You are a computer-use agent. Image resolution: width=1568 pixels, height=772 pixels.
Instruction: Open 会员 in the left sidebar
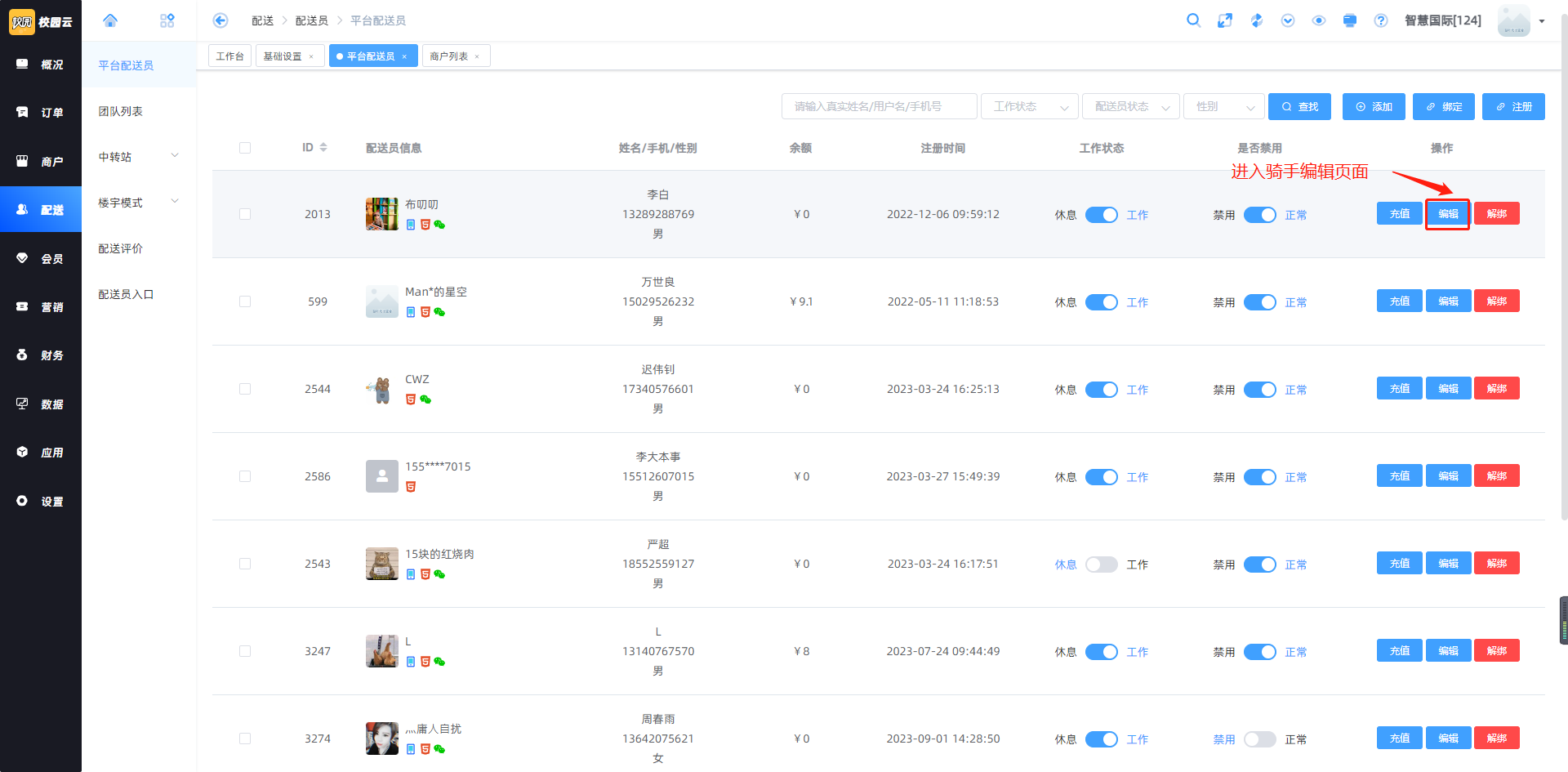pyautogui.click(x=41, y=259)
